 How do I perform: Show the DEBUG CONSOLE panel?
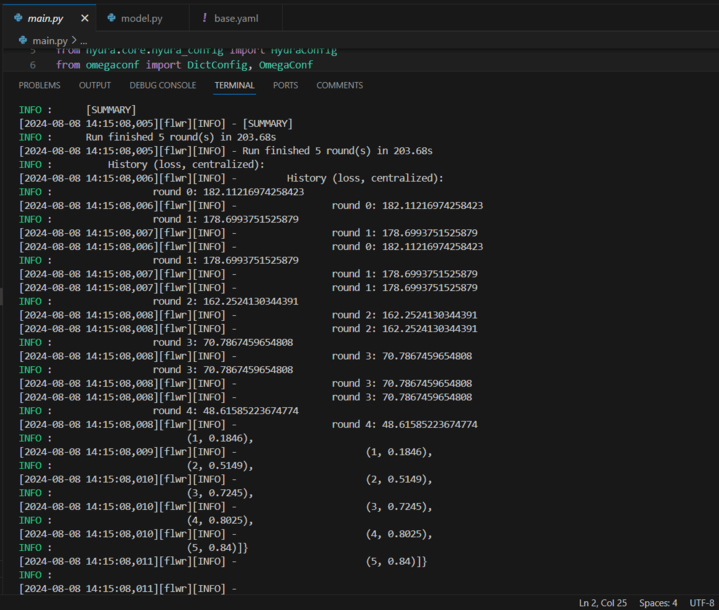point(162,86)
